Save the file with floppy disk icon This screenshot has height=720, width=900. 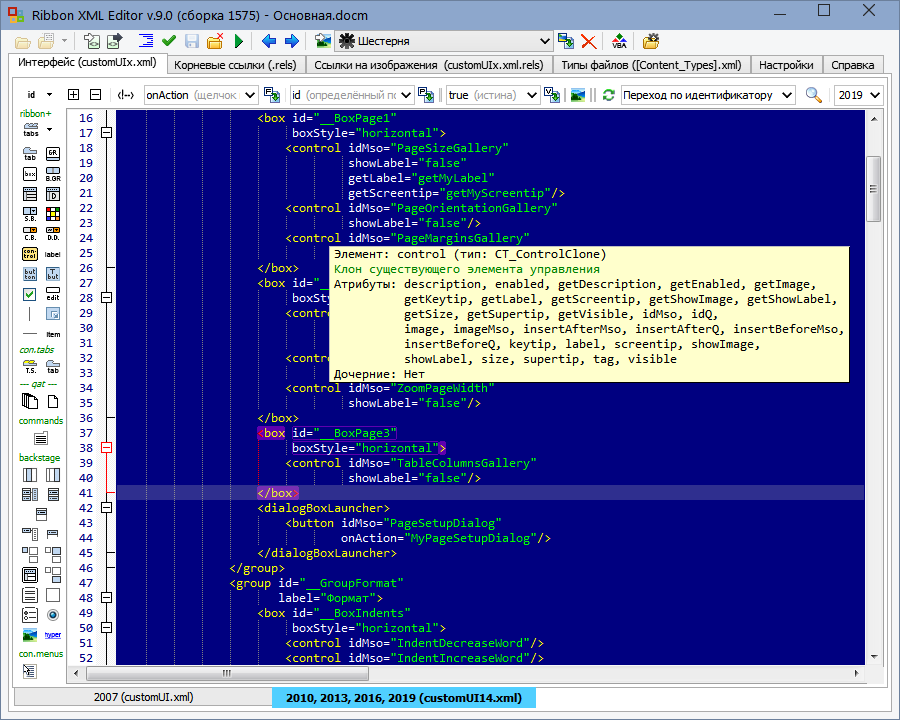(192, 41)
